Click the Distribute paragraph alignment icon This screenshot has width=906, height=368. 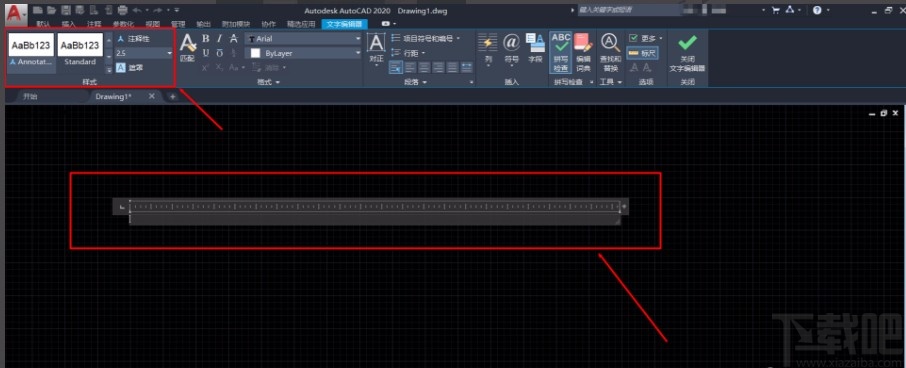(x=466, y=68)
